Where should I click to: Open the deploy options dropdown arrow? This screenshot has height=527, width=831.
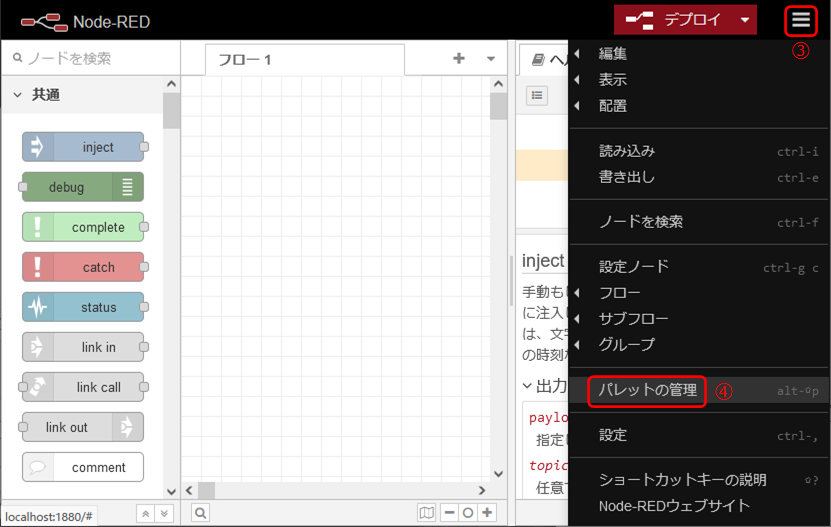744,20
